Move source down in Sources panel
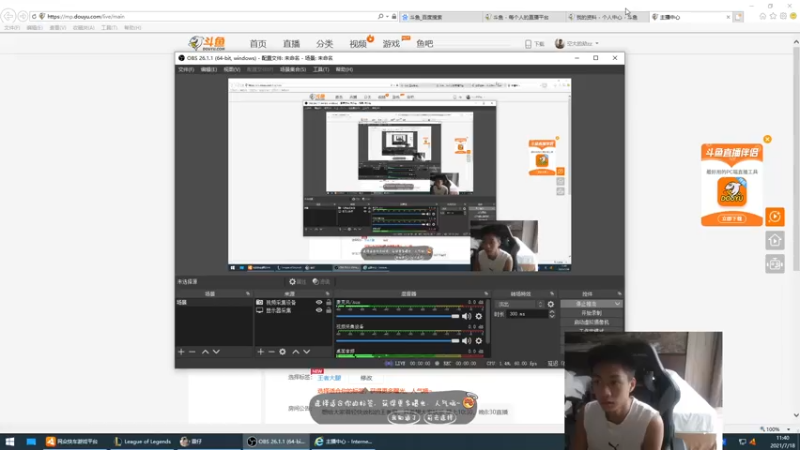The width and height of the screenshot is (800, 450). pos(307,352)
